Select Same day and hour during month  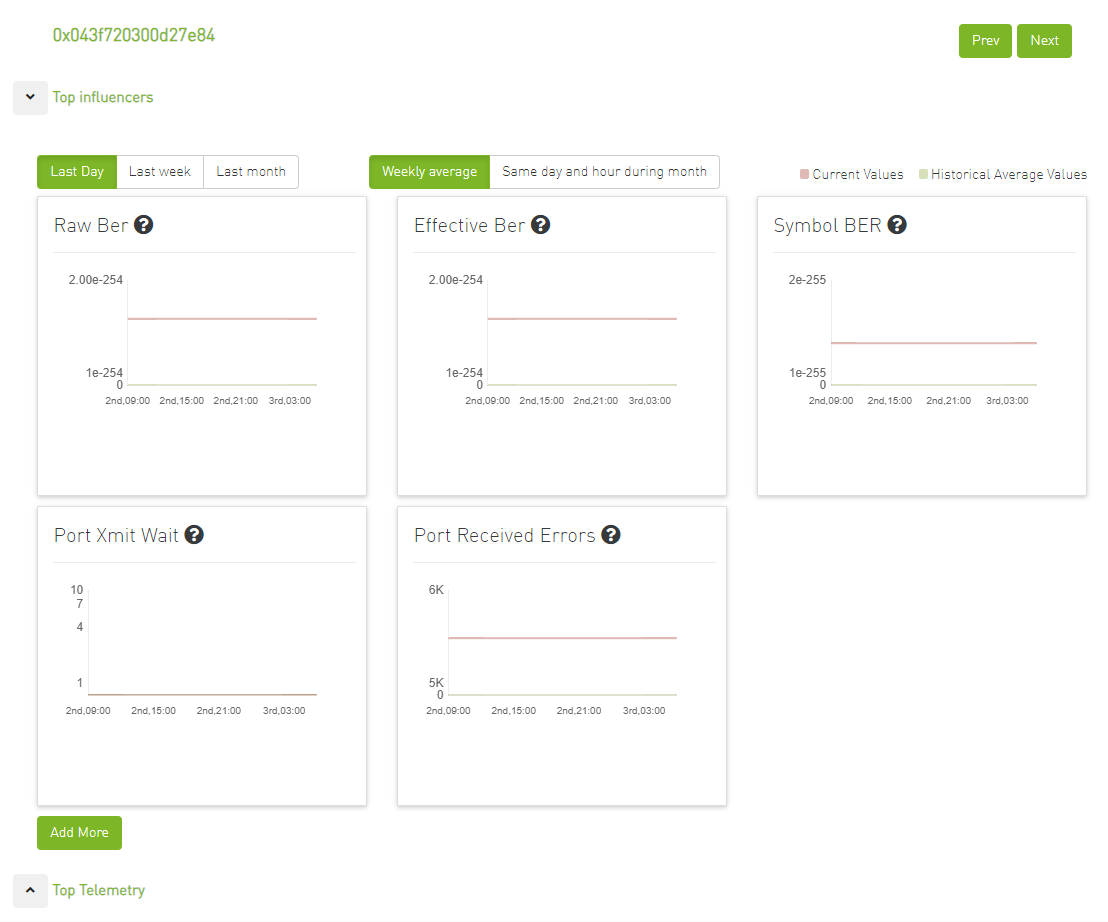(x=604, y=172)
